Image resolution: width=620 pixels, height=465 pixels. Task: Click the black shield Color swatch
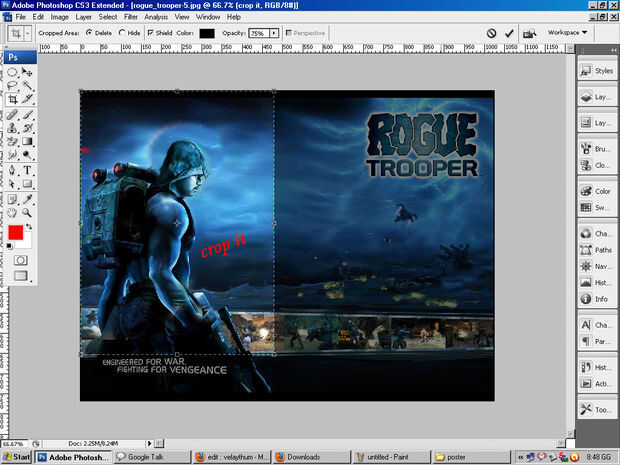tap(207, 33)
